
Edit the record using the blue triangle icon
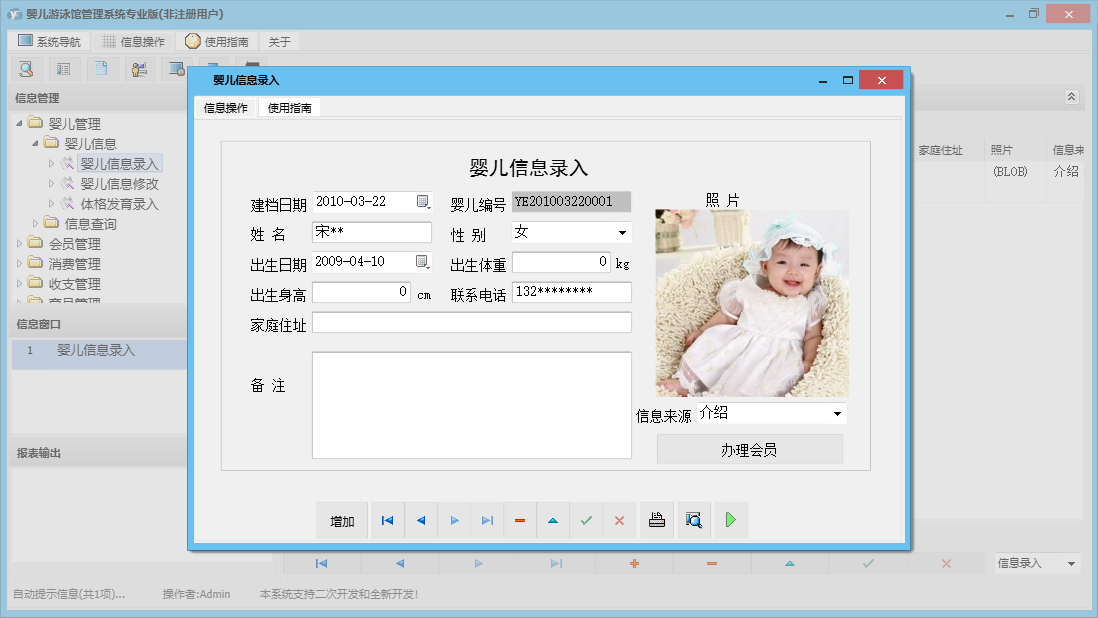coord(552,520)
